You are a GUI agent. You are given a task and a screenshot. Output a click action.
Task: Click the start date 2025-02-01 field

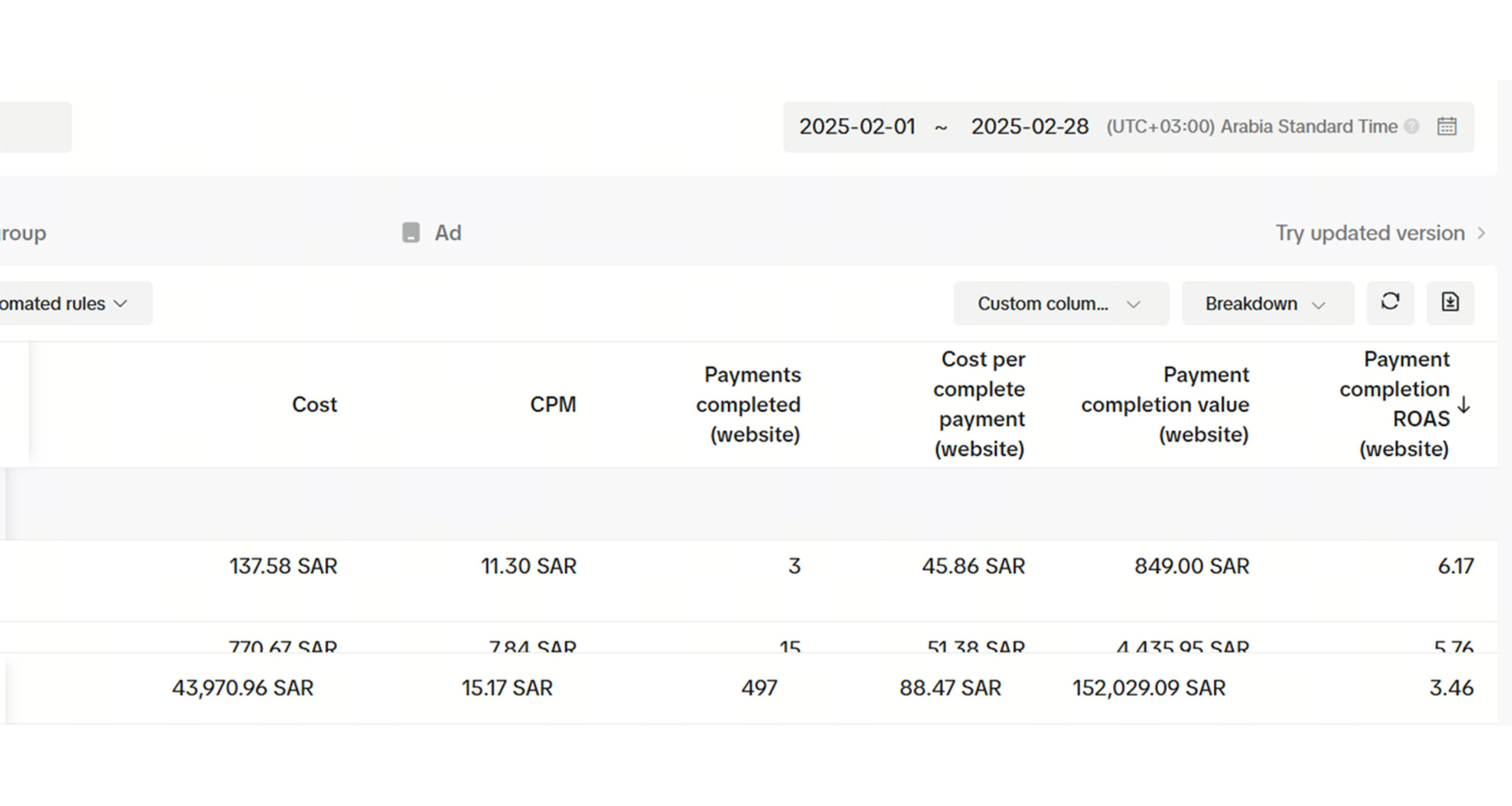857,126
